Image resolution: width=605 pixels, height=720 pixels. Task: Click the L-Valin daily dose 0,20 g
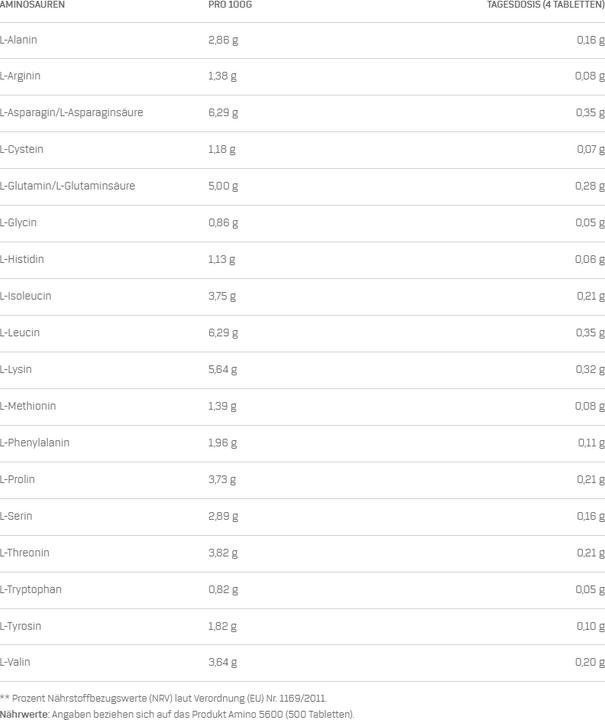point(590,662)
